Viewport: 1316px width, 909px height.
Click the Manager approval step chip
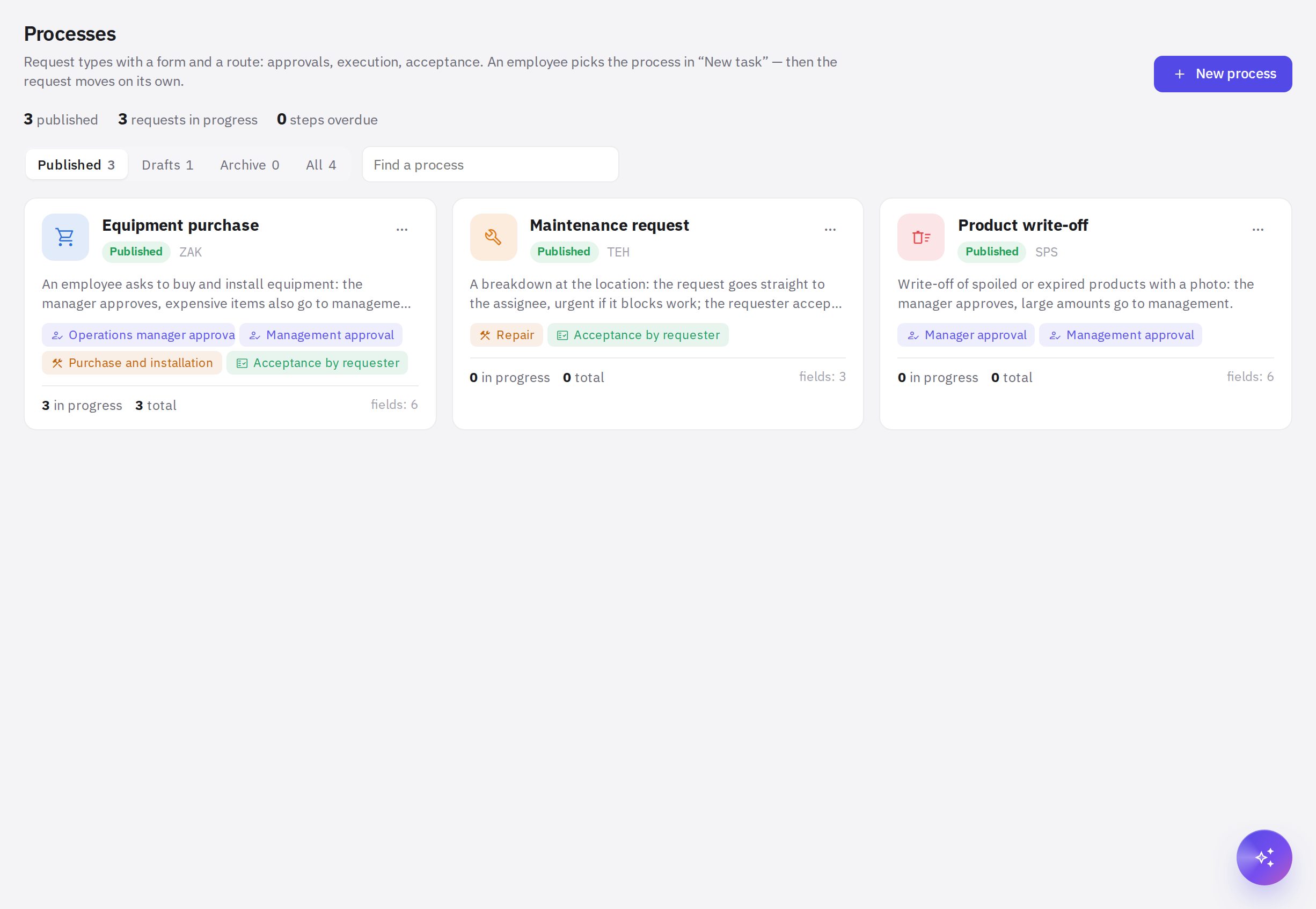coord(966,335)
